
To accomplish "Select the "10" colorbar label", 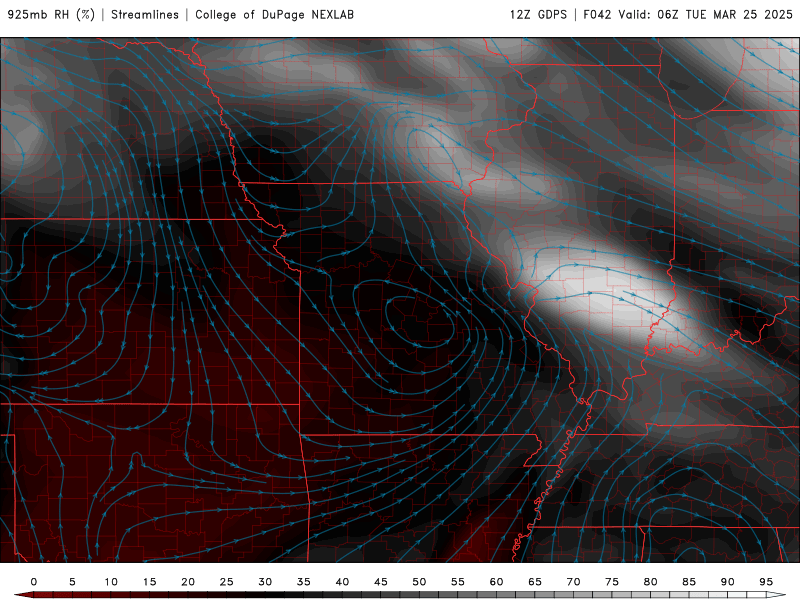I will click(111, 582).
